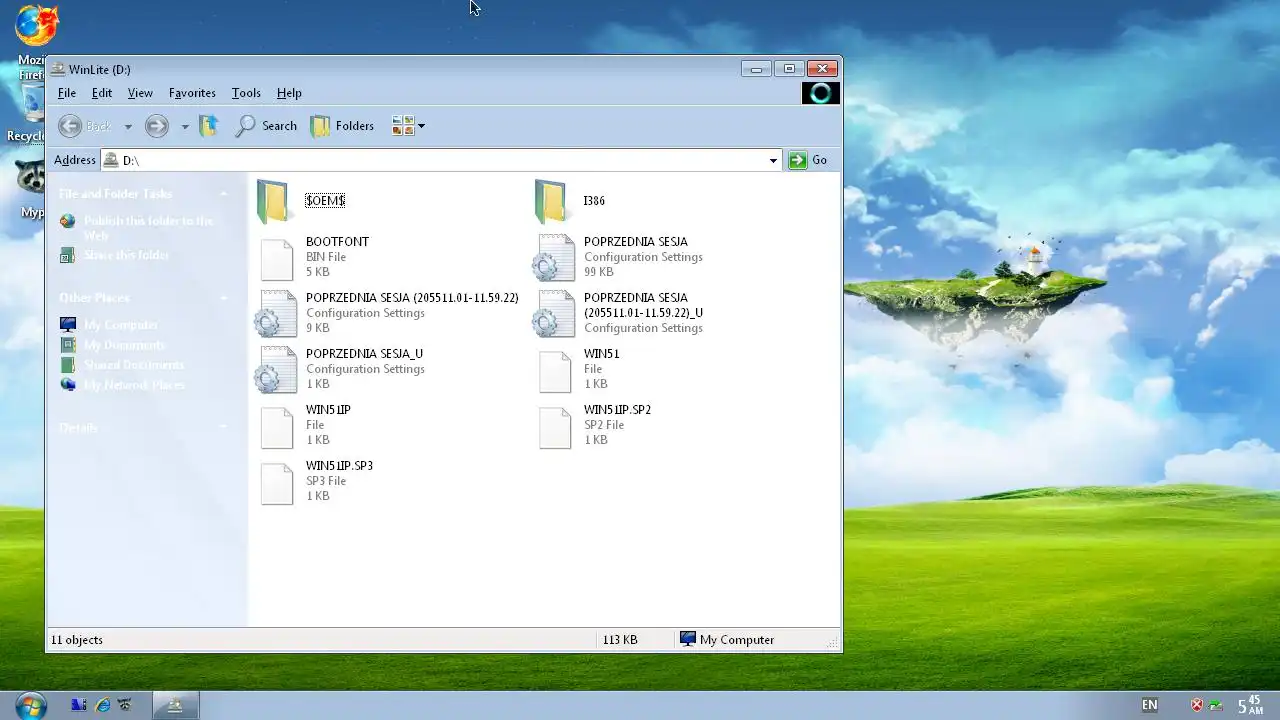The height and width of the screenshot is (720, 1280).
Task: Click Publish this folder to the Web
Action: (148, 228)
